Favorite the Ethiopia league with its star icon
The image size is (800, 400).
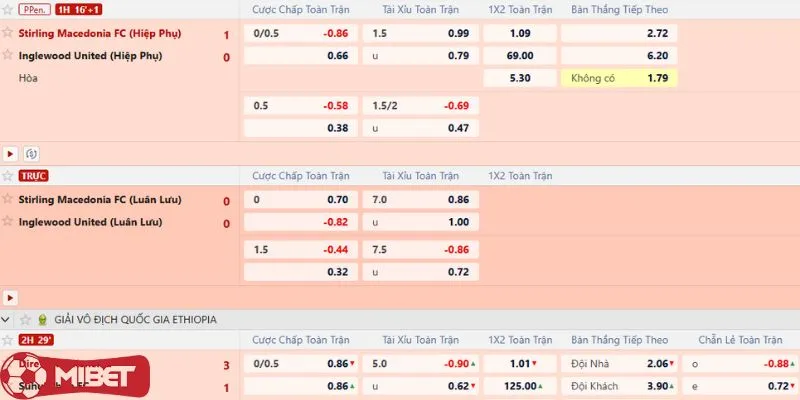point(27,319)
